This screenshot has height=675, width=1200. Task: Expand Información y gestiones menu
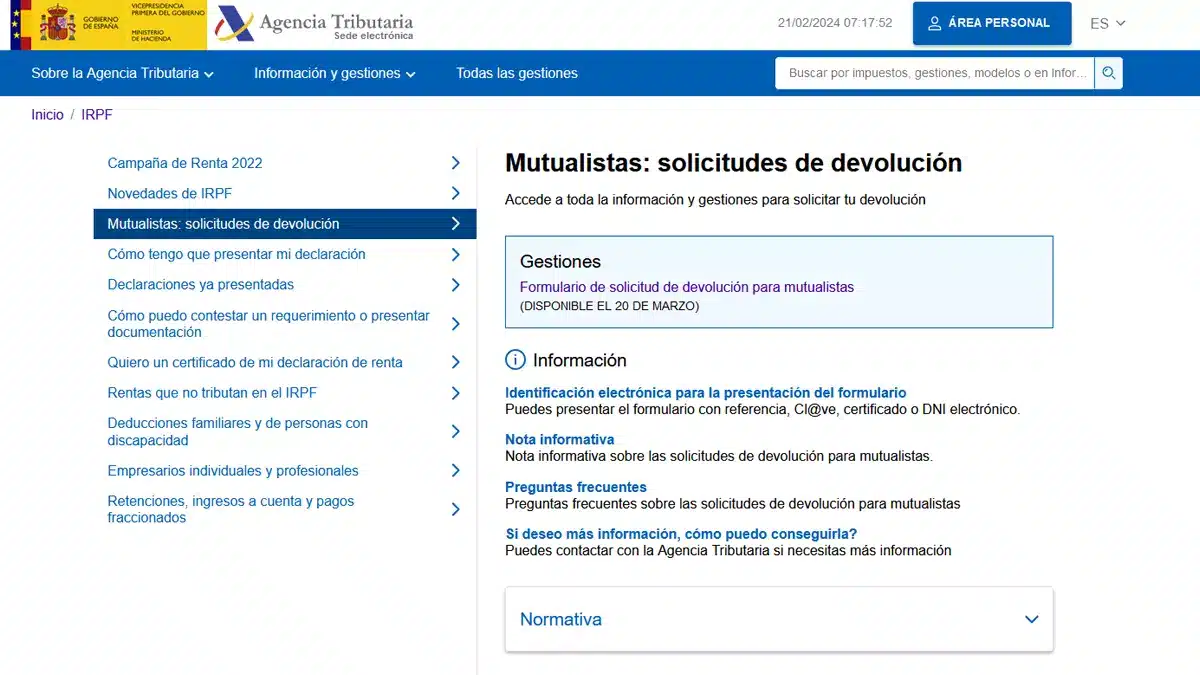coord(335,73)
